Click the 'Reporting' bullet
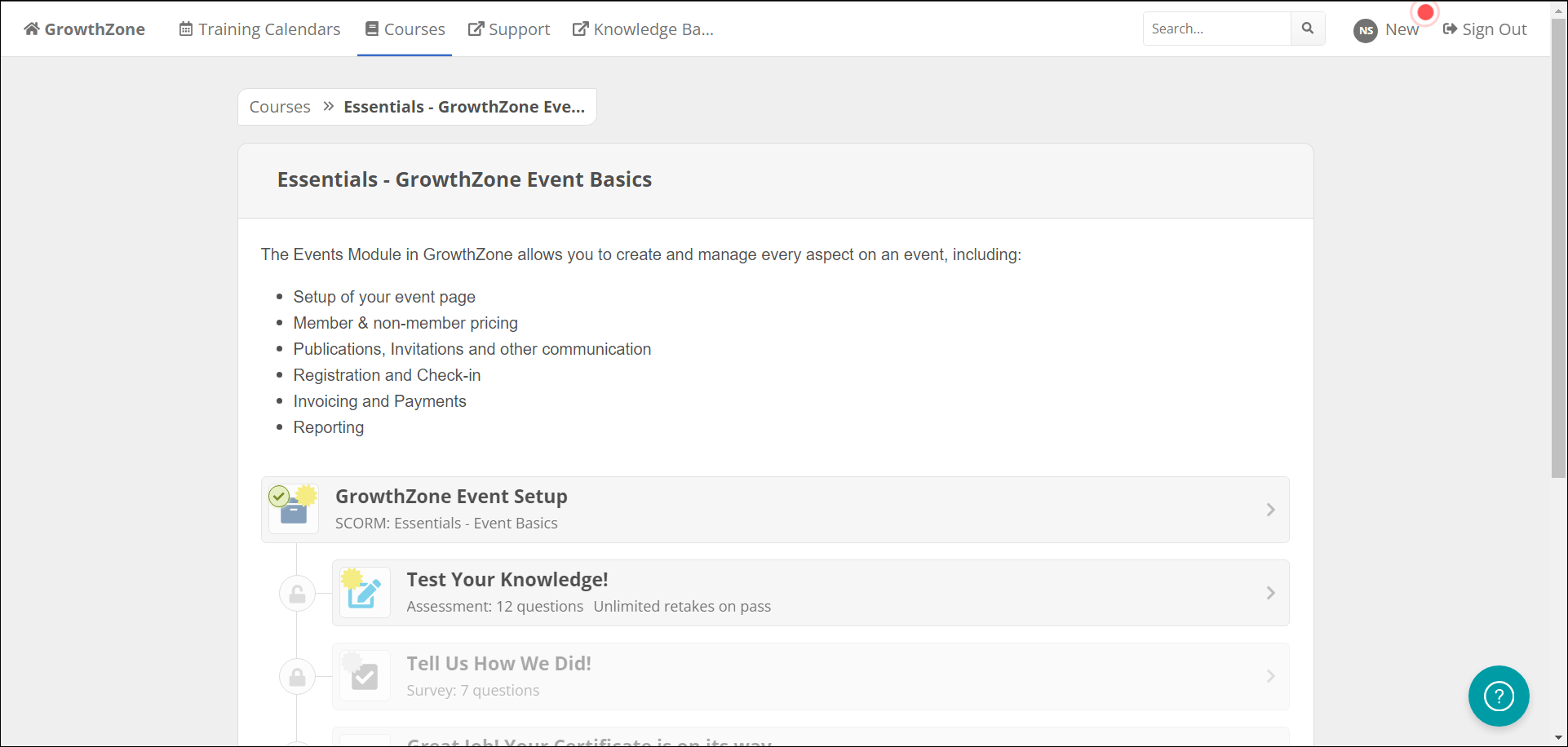 (329, 427)
